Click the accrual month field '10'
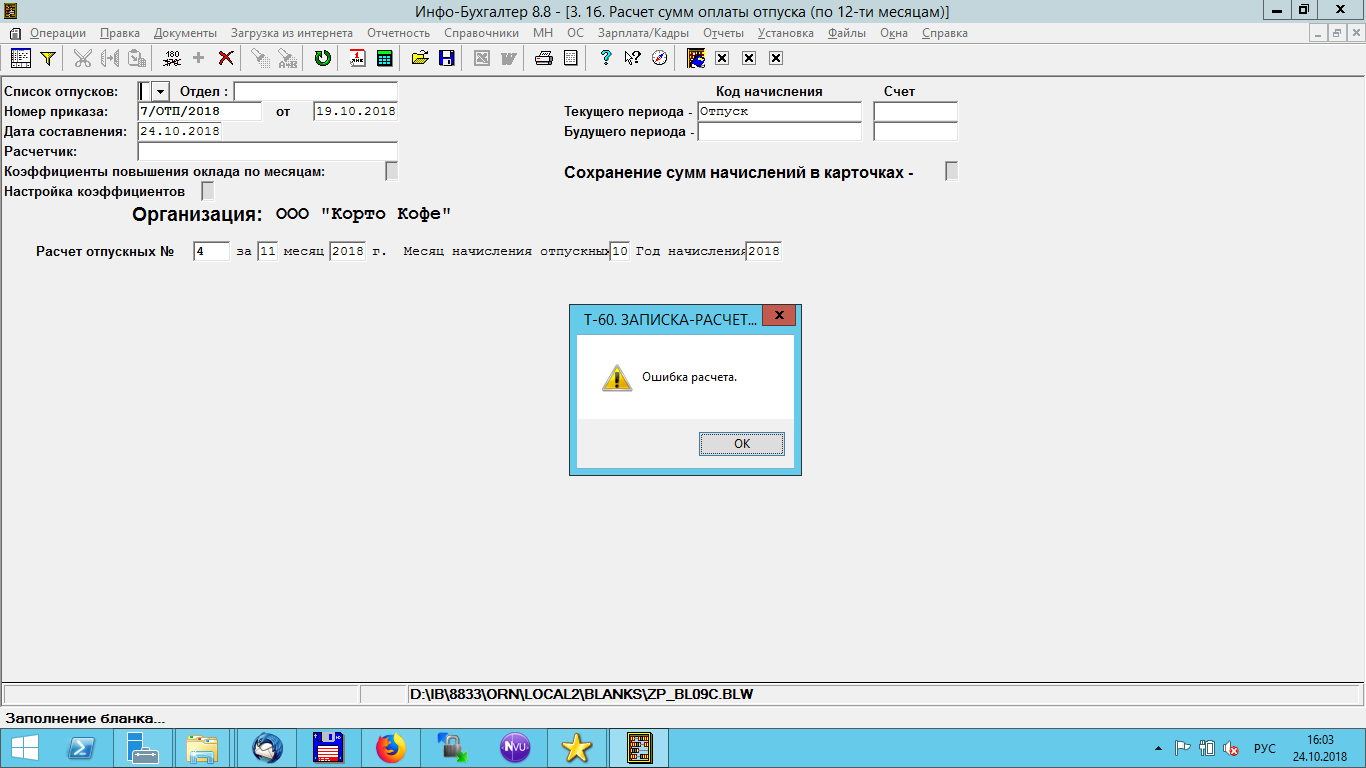Image resolution: width=1366 pixels, height=768 pixels. tap(620, 251)
